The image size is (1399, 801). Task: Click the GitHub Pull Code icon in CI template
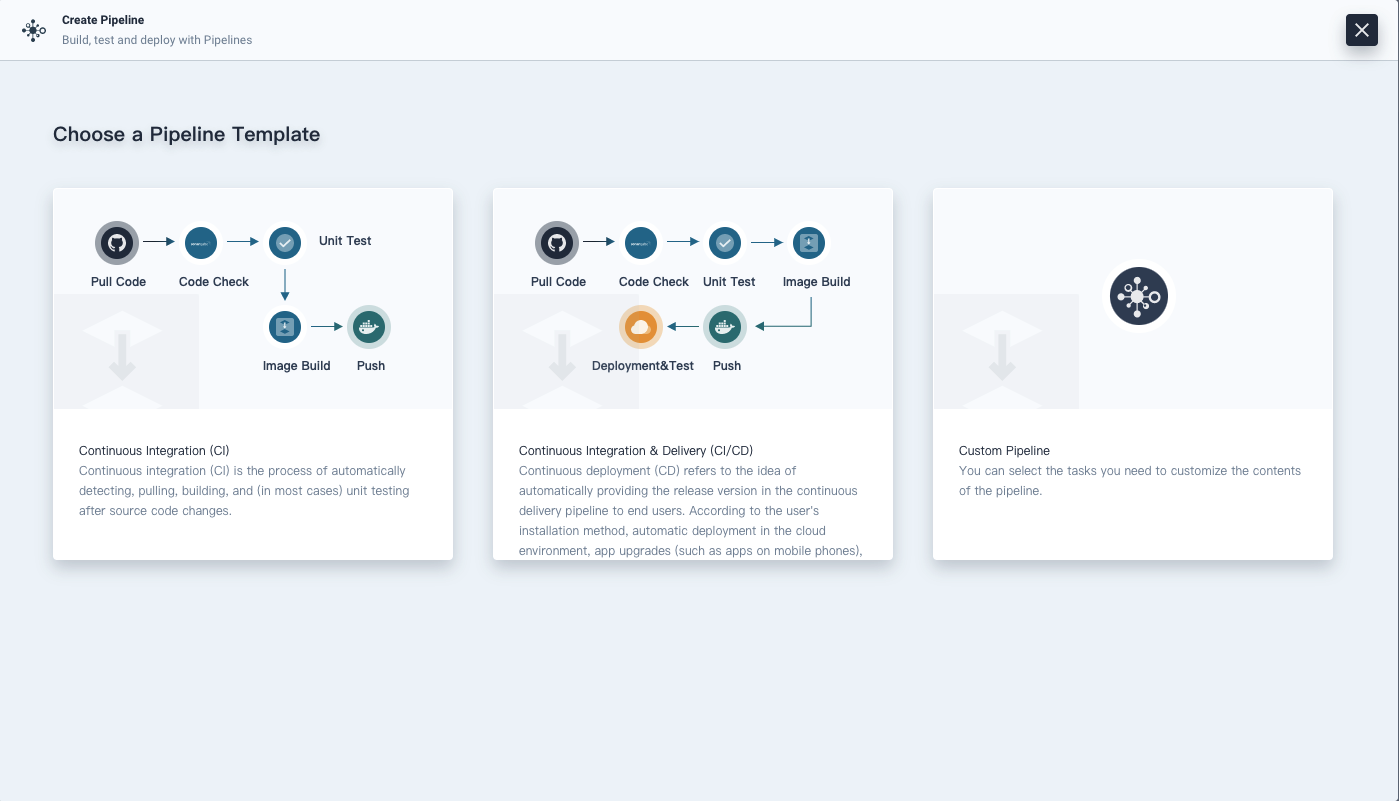117,242
